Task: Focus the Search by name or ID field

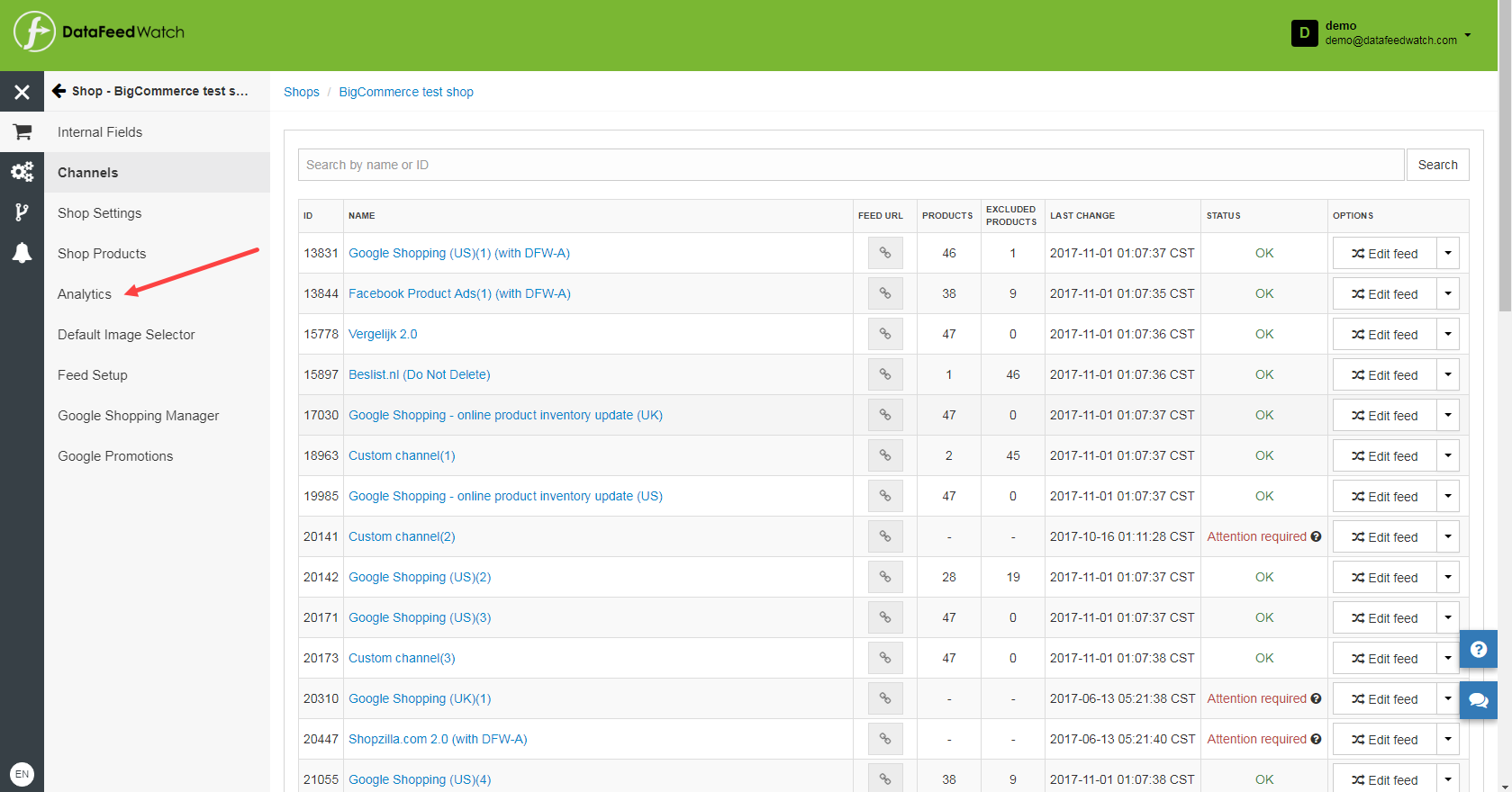Action: 851,165
